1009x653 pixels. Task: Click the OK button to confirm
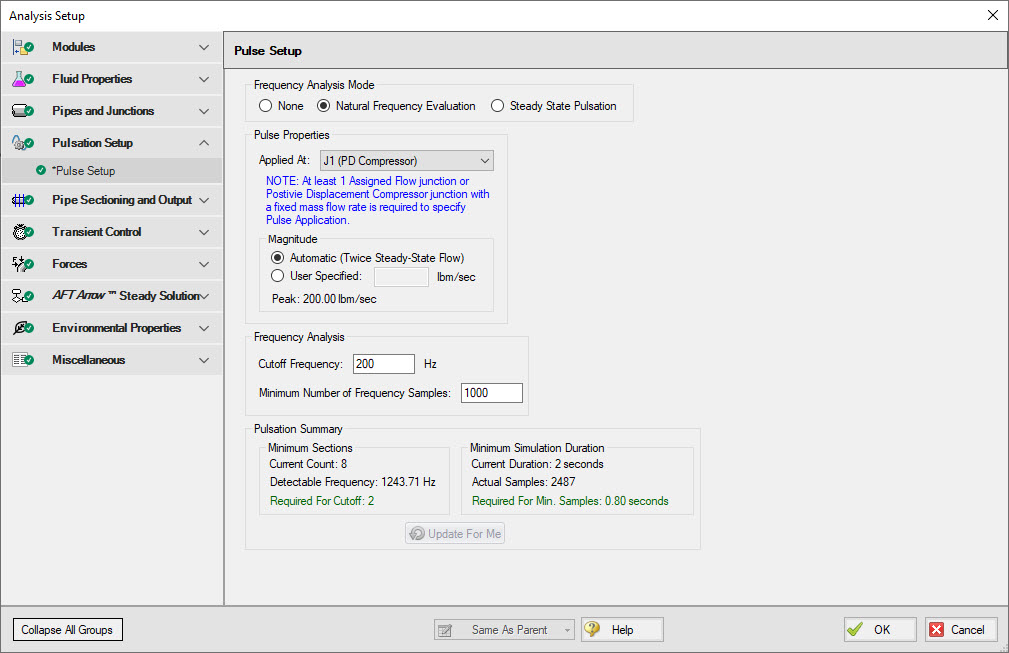click(880, 630)
